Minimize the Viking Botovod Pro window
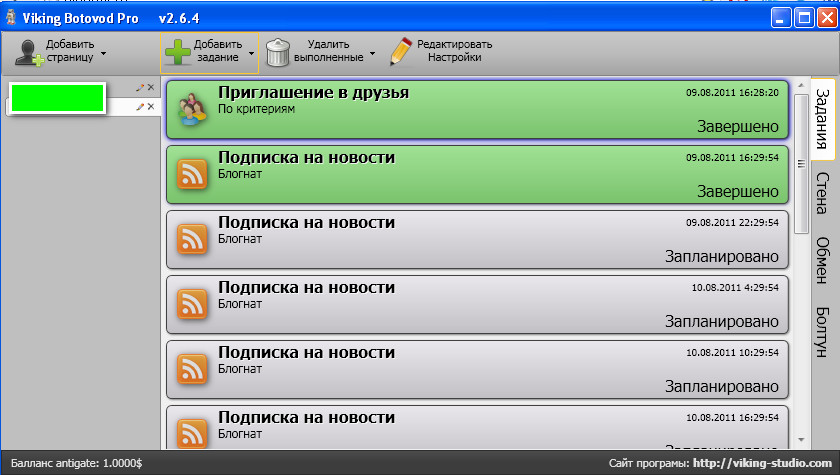The width and height of the screenshot is (840, 475). point(781,18)
